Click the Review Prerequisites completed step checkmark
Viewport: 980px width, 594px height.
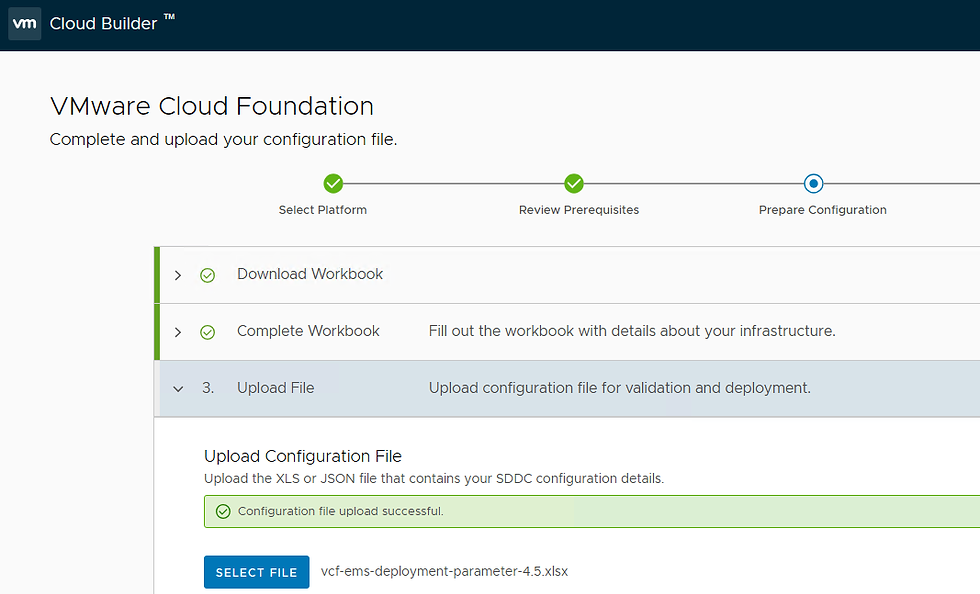pyautogui.click(x=574, y=184)
